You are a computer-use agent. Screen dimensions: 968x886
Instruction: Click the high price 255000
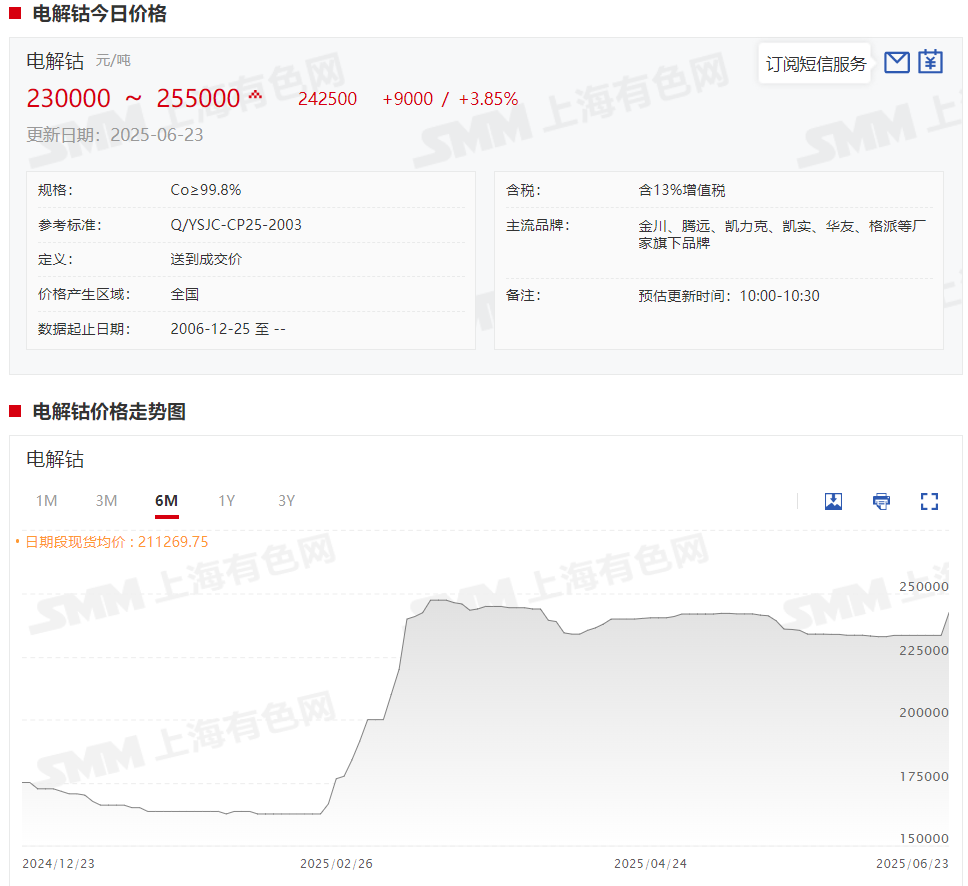click(198, 98)
